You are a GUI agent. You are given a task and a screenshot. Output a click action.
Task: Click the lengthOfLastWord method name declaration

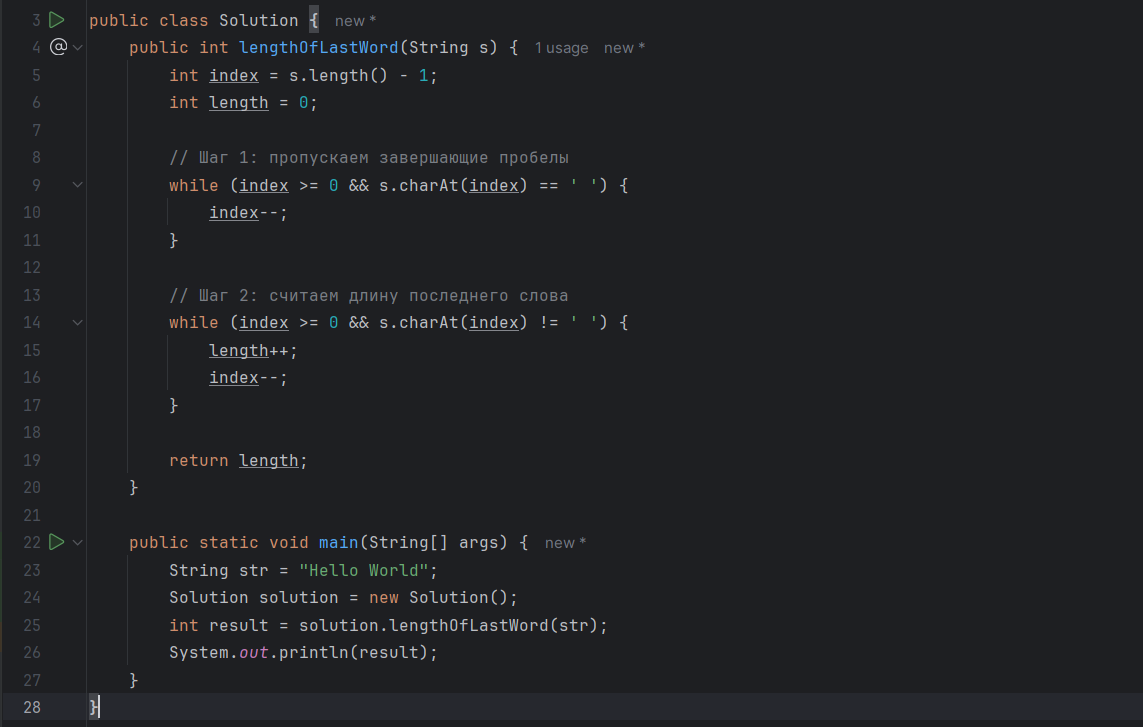[319, 47]
